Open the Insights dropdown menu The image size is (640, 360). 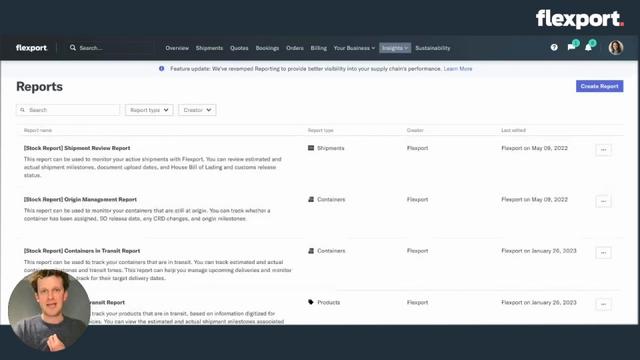[x=395, y=48]
